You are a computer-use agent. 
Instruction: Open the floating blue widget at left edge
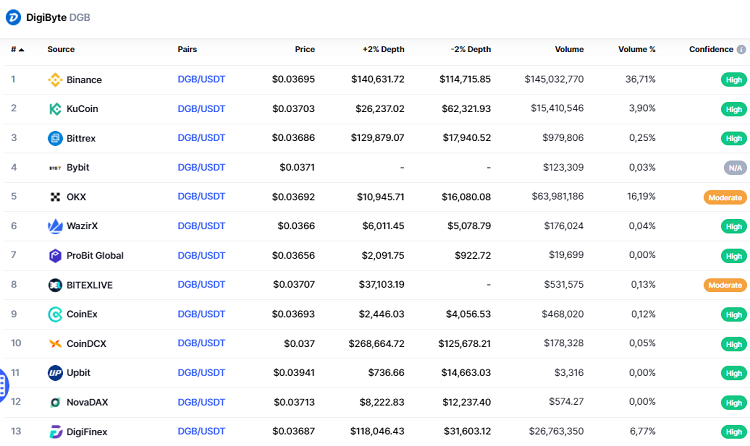[x=3, y=385]
